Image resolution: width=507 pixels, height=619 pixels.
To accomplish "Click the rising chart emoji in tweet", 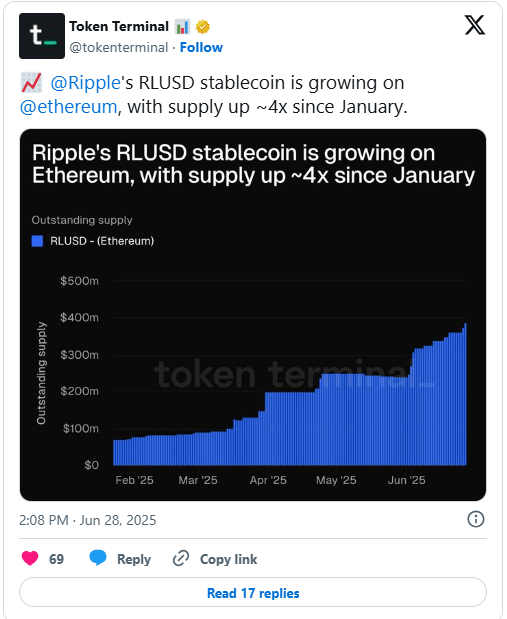I will 31,83.
